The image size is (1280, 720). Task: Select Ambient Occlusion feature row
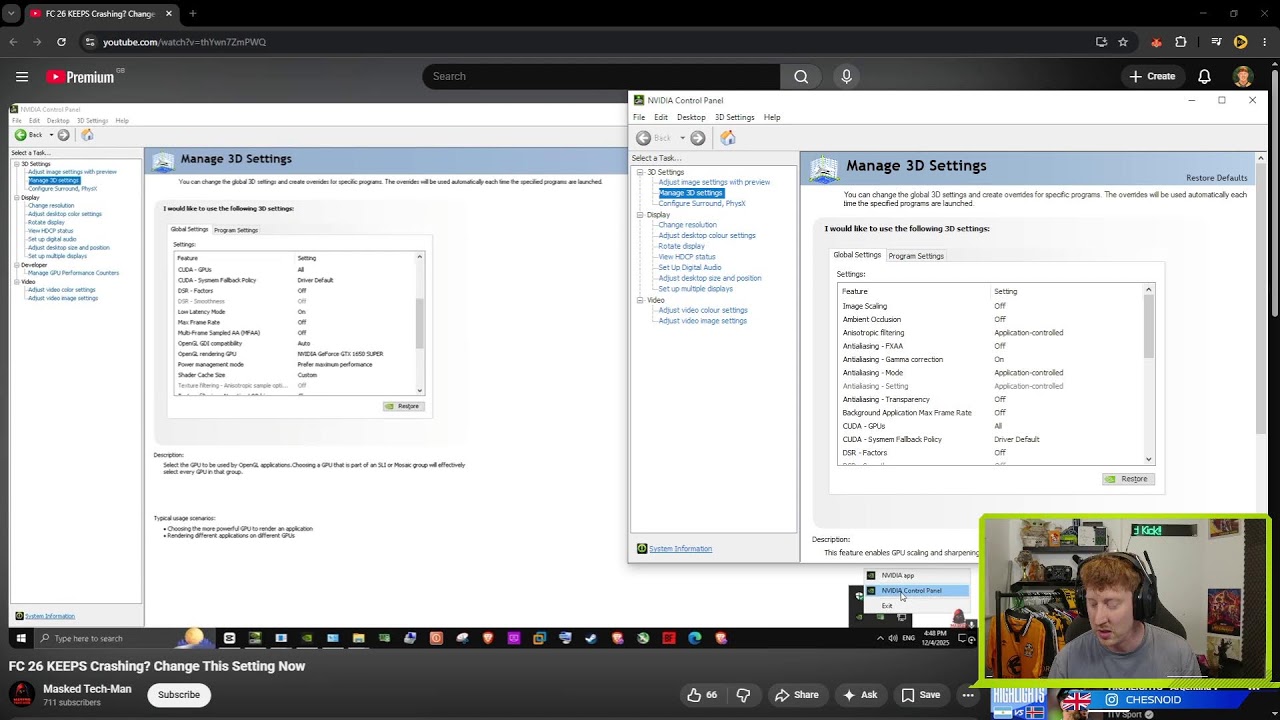click(990, 320)
